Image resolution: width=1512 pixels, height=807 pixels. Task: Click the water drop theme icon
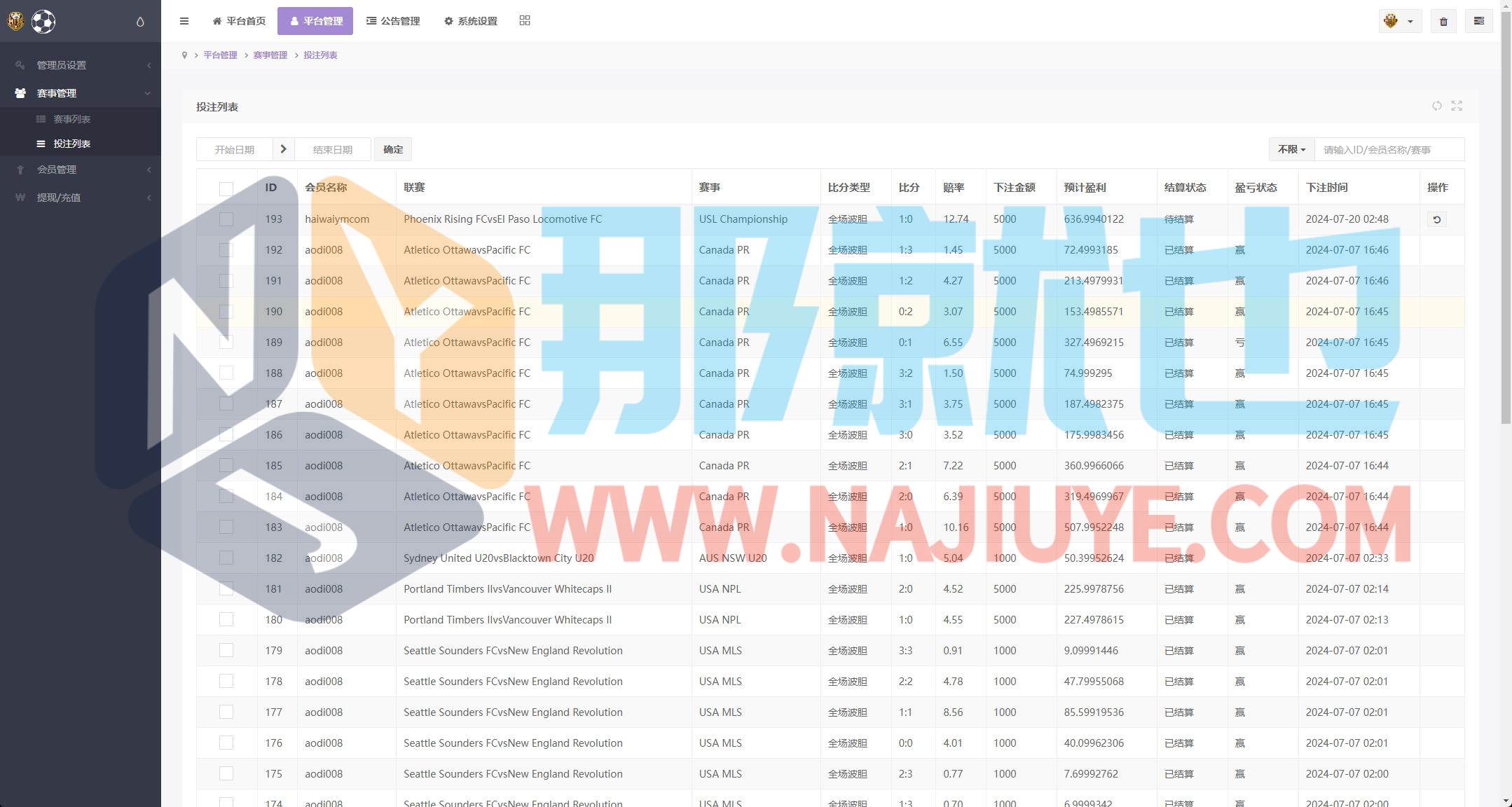(140, 22)
